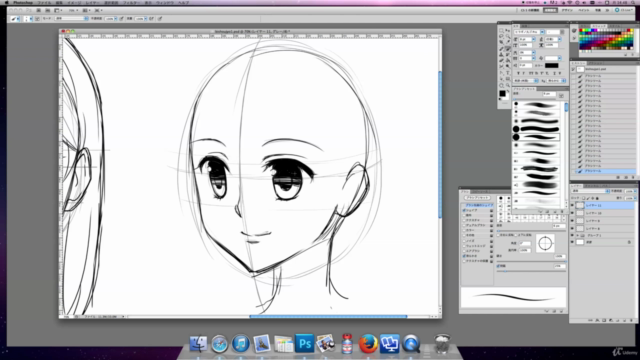Click the black text color swatch in Character panel
Viewport: 640px width, 360px height.
point(551,65)
